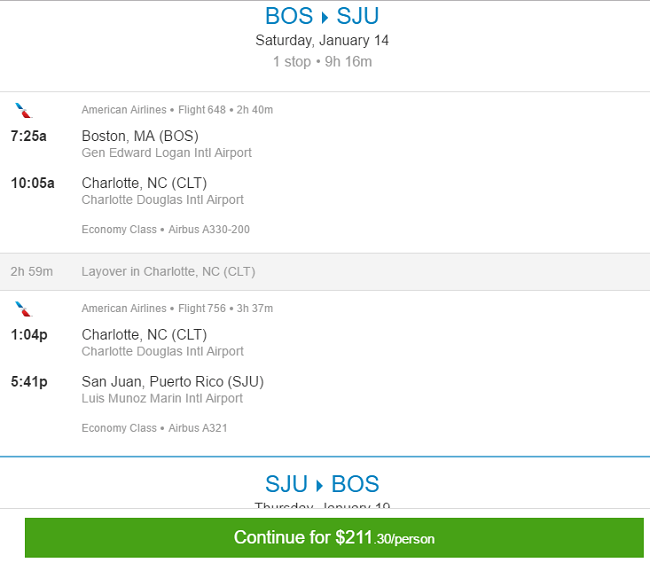This screenshot has height=563, width=650.
Task: Select San Juan, Puerto Rico (SJU) arrival
Action: click(173, 381)
